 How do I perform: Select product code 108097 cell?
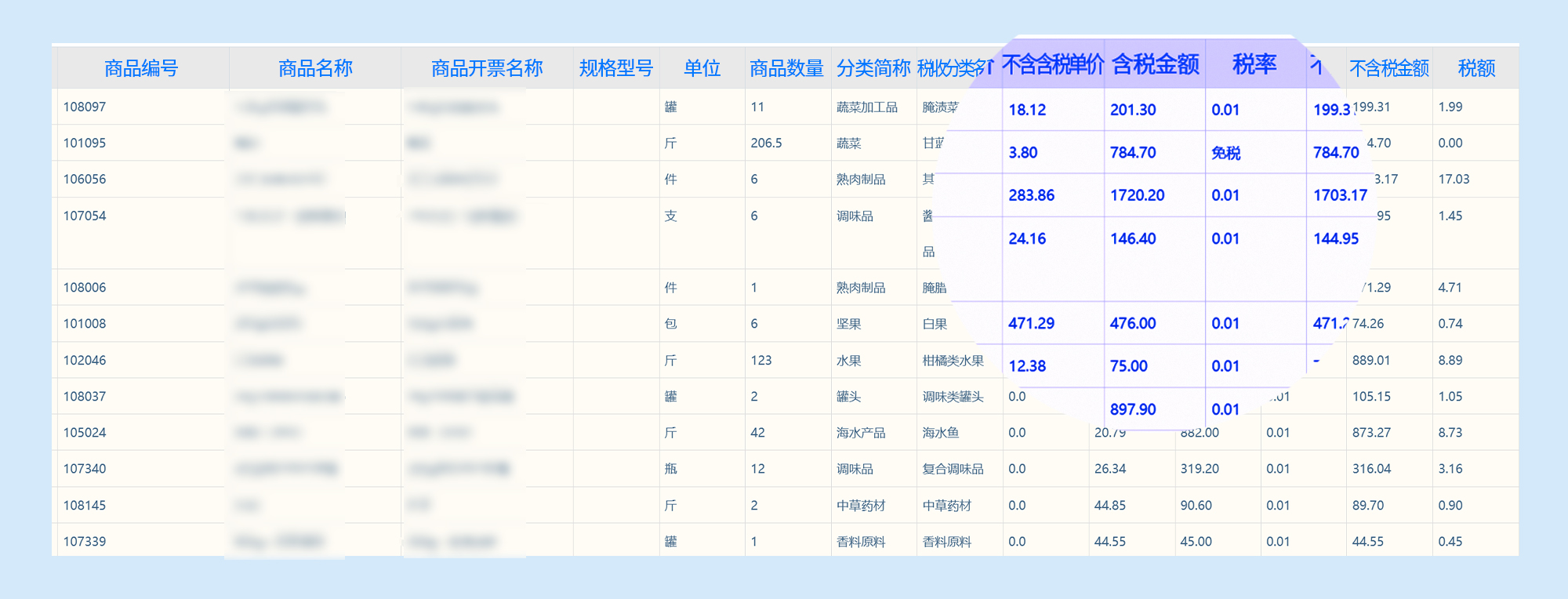(85, 107)
